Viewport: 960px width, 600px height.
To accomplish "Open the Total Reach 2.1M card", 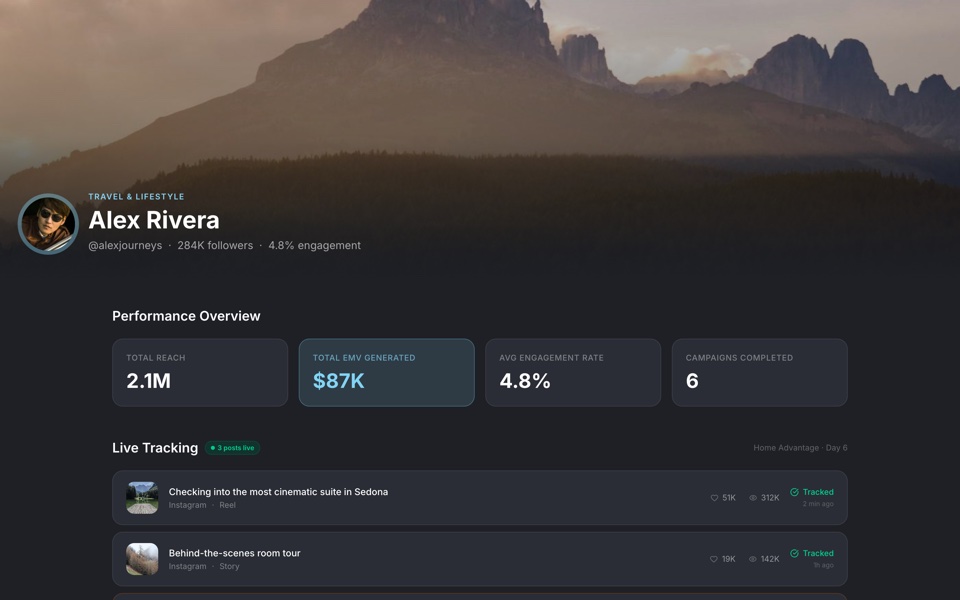I will coord(200,373).
